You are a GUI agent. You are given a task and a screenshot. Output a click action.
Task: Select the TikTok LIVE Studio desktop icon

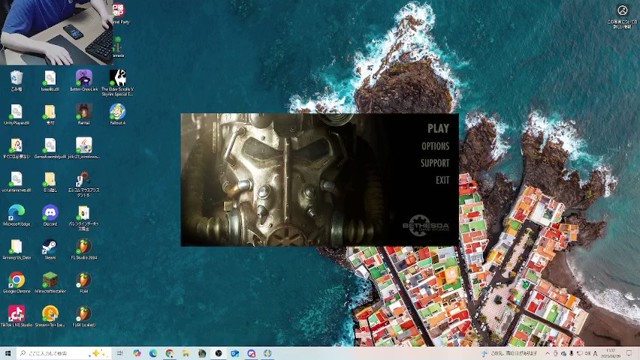(16, 316)
